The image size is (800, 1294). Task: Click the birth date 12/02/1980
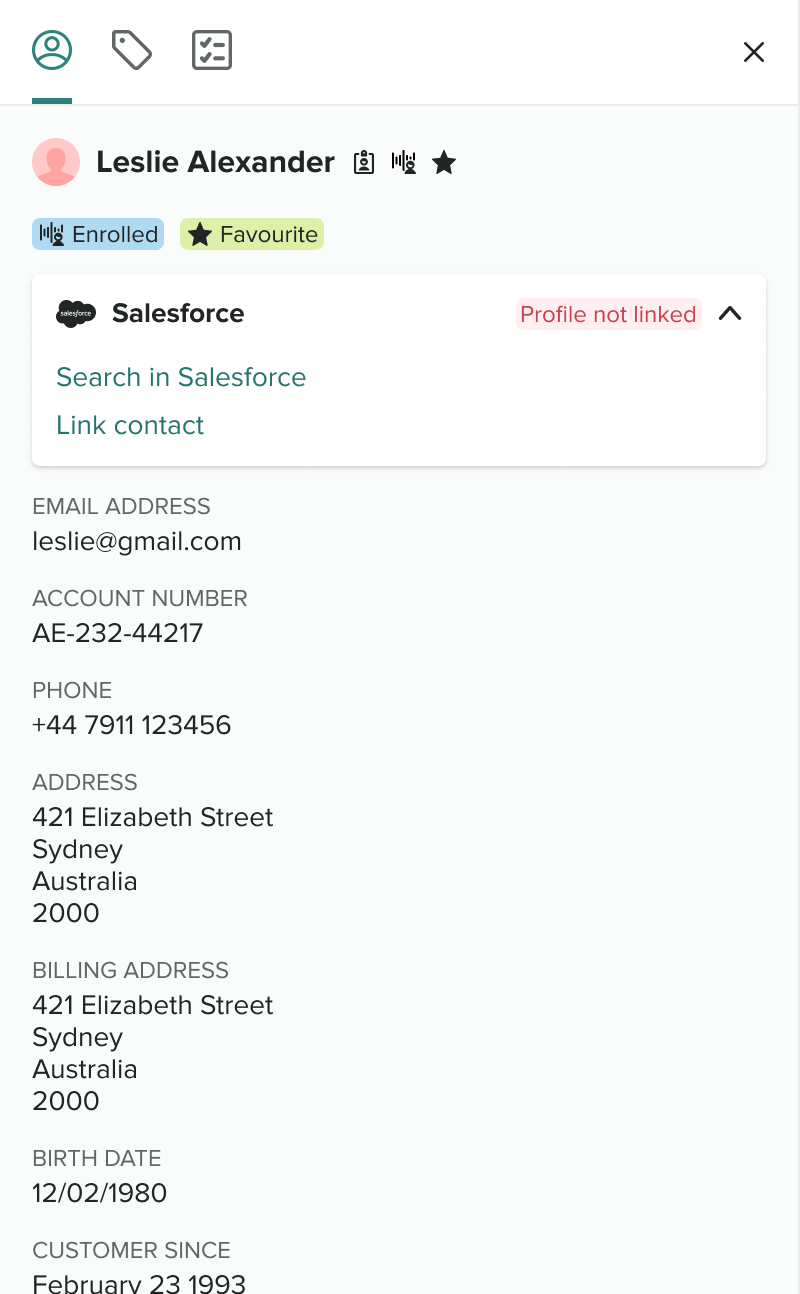point(100,1193)
